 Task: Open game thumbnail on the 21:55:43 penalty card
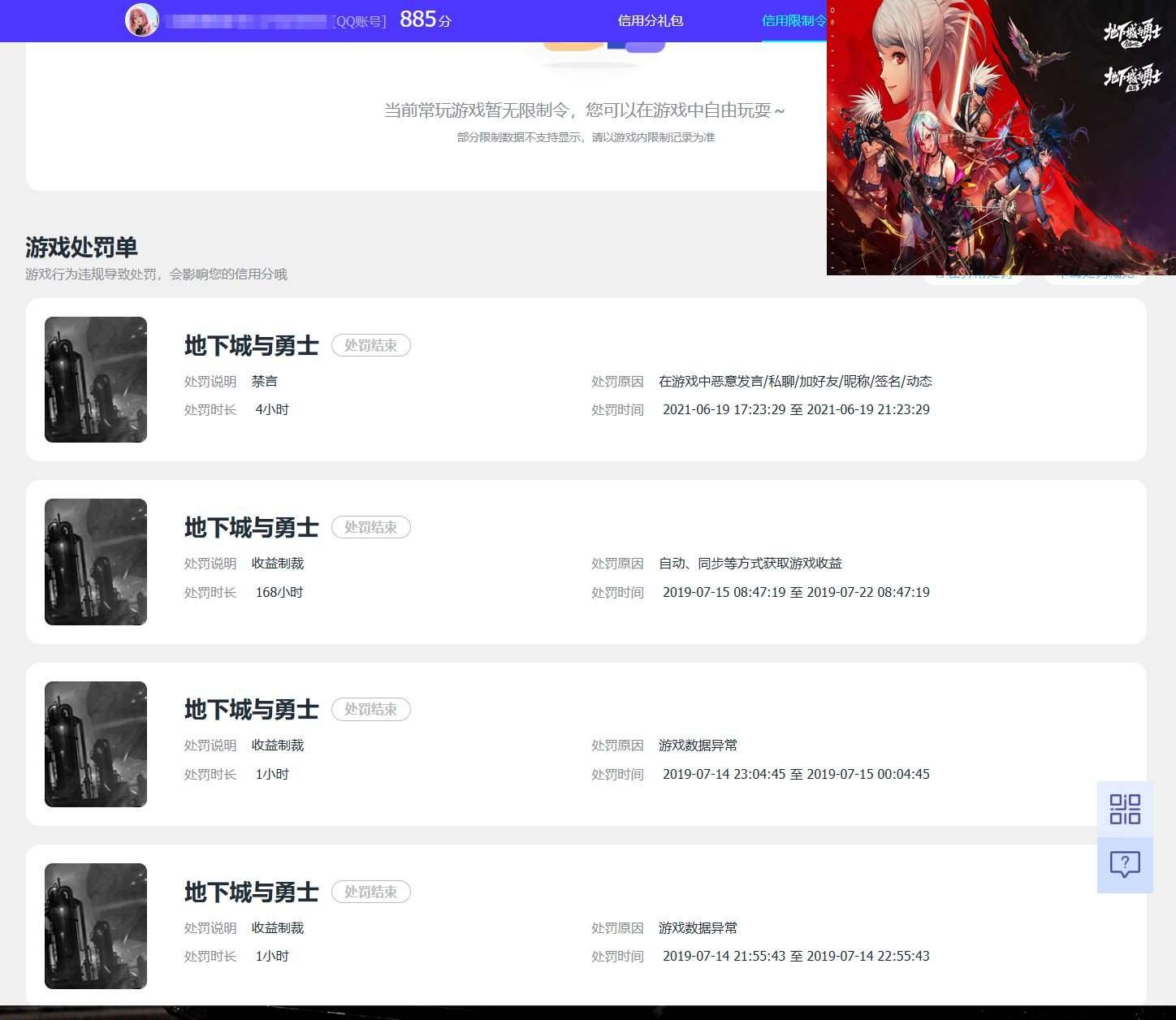96,926
